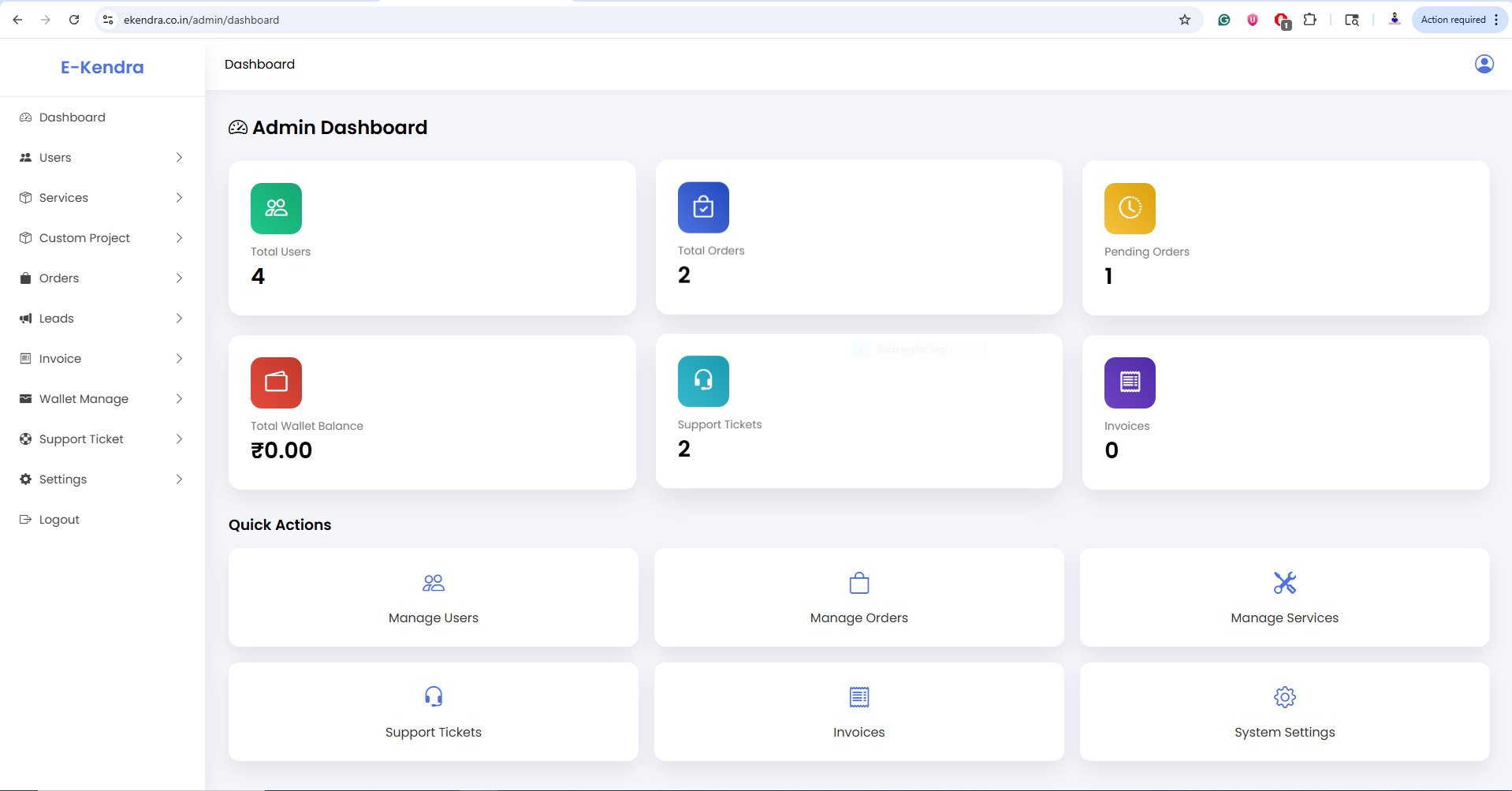Click the teal Support Tickets headset icon

coord(703,381)
